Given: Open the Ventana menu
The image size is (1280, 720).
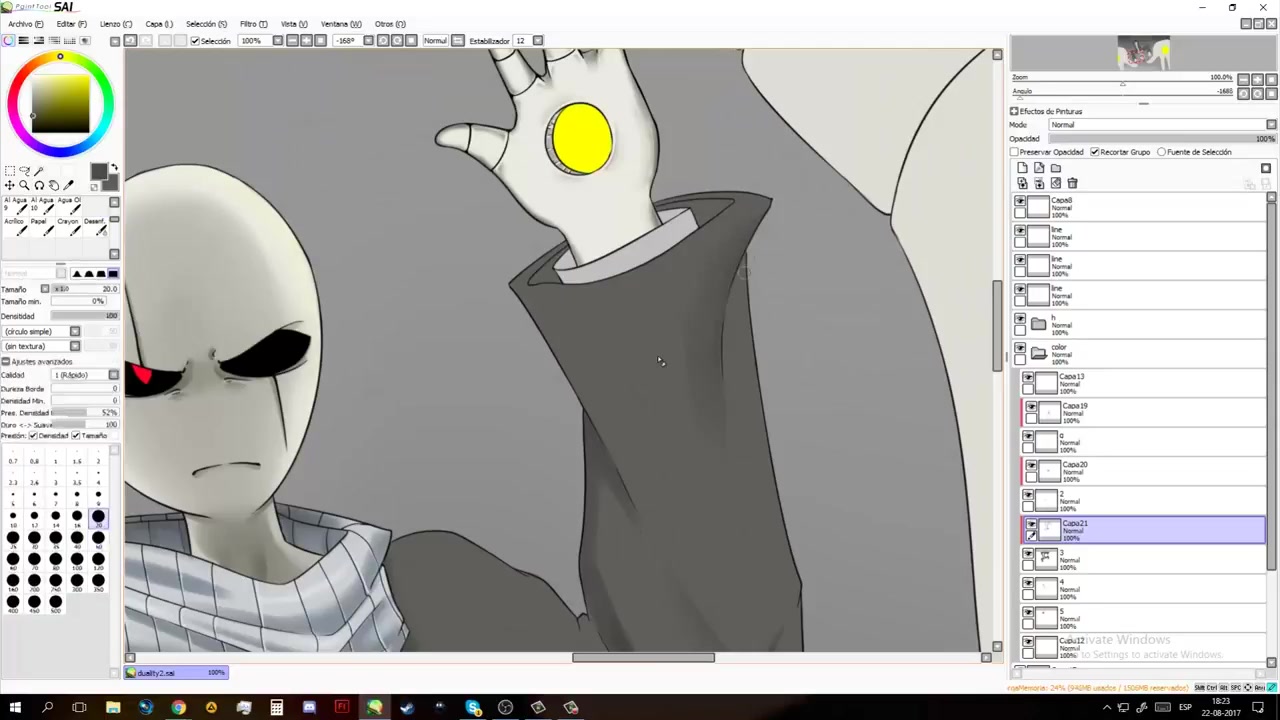Looking at the screenshot, I should 341,24.
